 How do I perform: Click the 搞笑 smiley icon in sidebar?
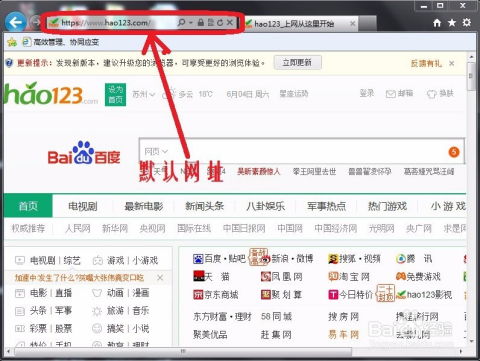[x=97, y=329]
